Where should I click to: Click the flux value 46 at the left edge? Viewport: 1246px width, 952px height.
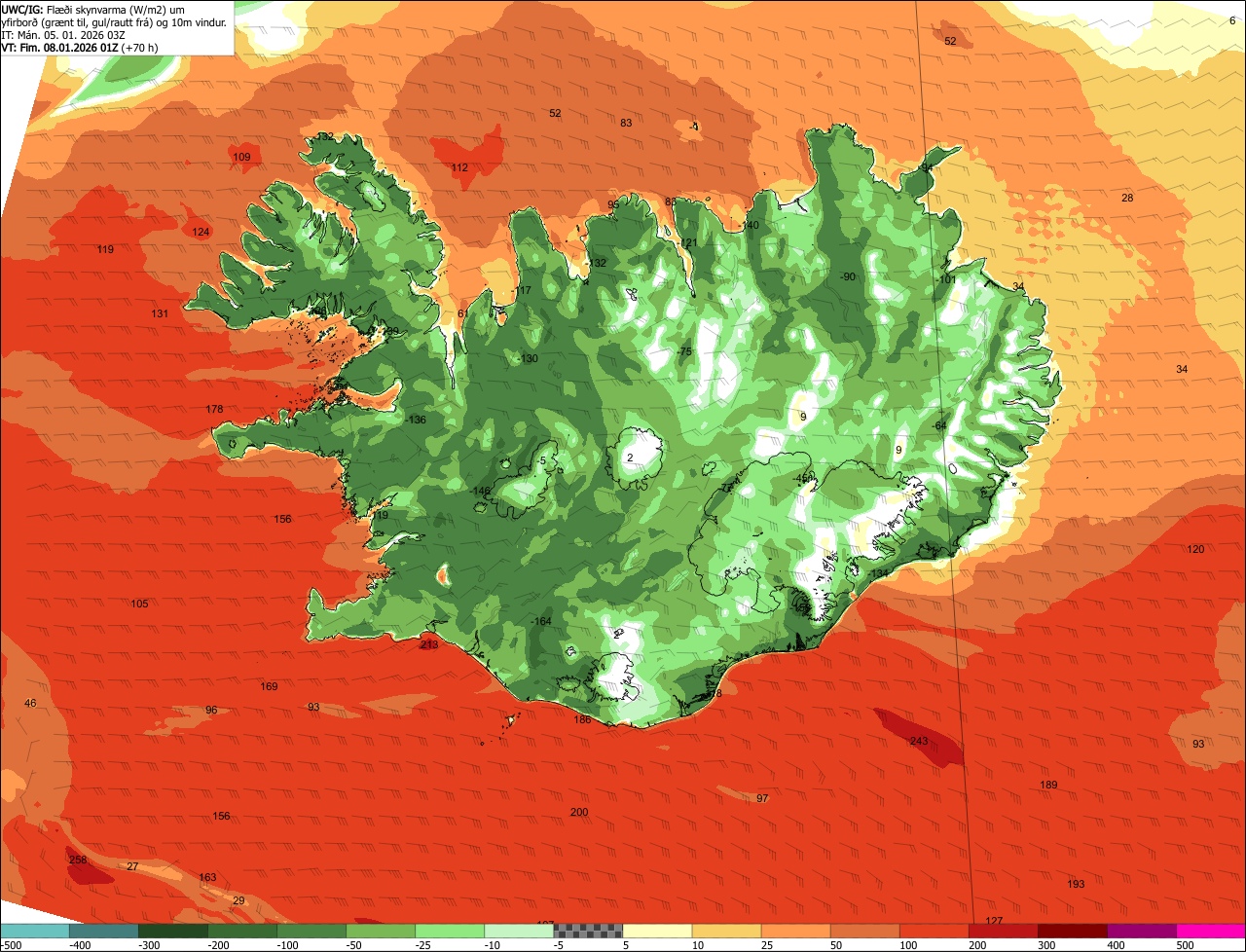tap(30, 703)
